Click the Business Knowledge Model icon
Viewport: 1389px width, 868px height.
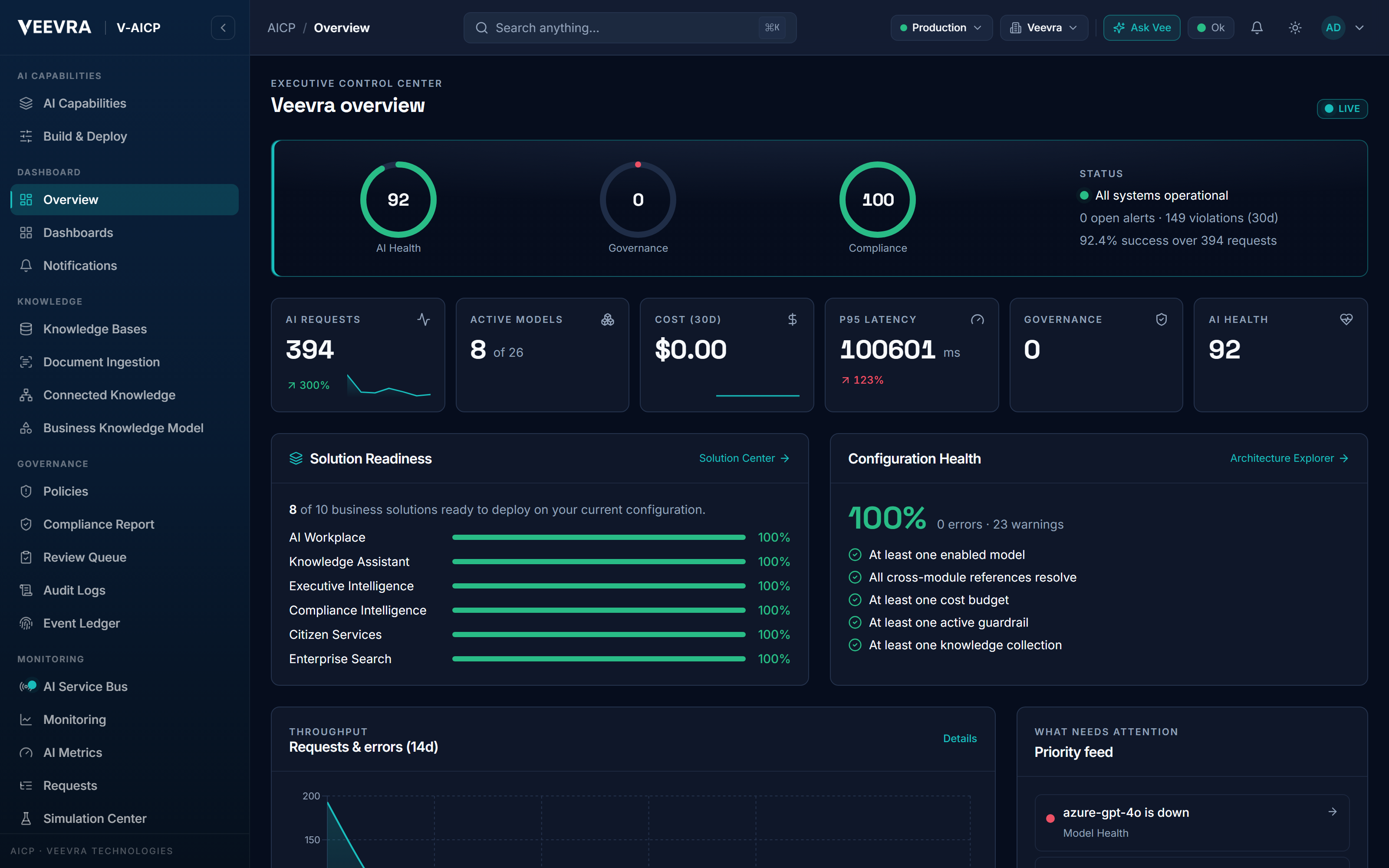coord(26,427)
